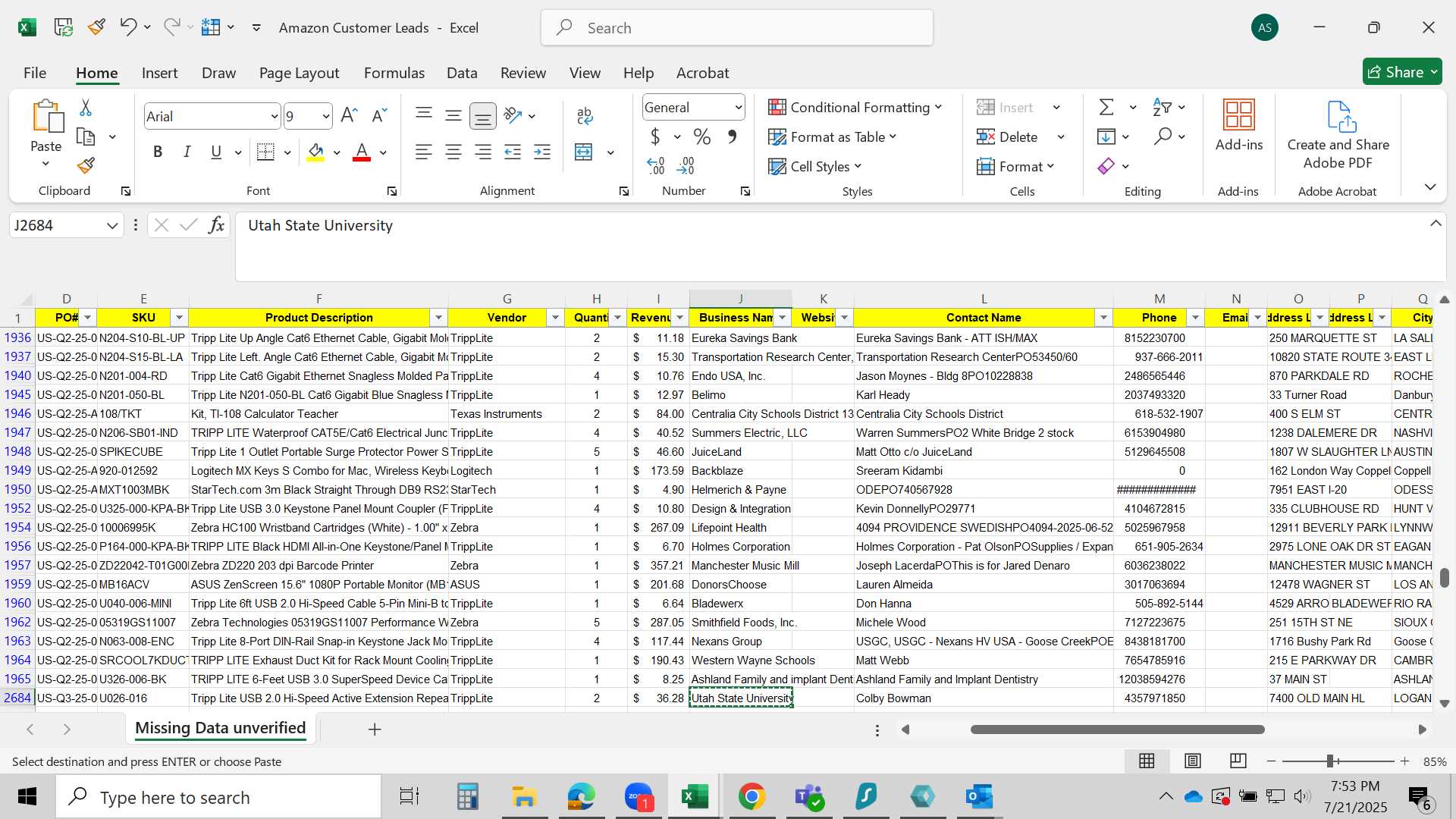Switch to Page Layout view in status bar
This screenshot has width=1456, height=819.
[1193, 761]
